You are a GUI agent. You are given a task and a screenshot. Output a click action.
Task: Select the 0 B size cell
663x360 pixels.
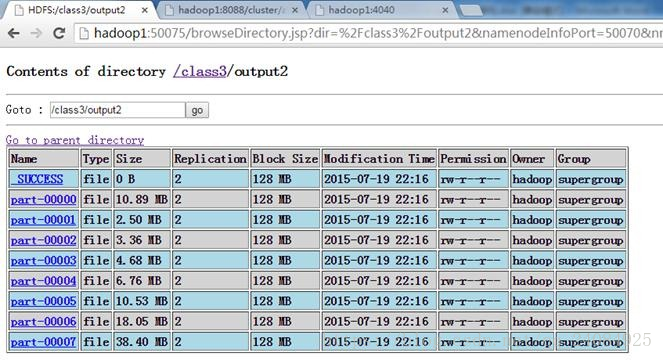(x=142, y=179)
